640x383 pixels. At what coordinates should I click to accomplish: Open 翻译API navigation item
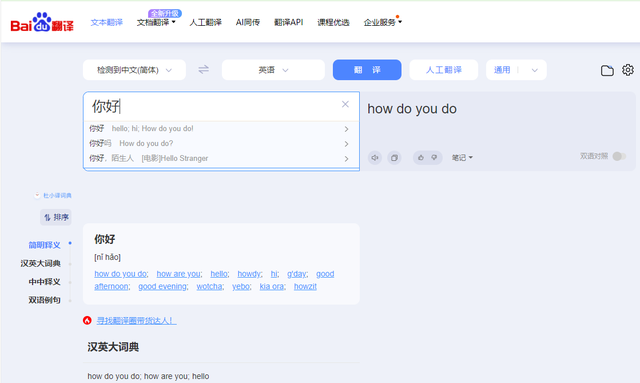[289, 22]
